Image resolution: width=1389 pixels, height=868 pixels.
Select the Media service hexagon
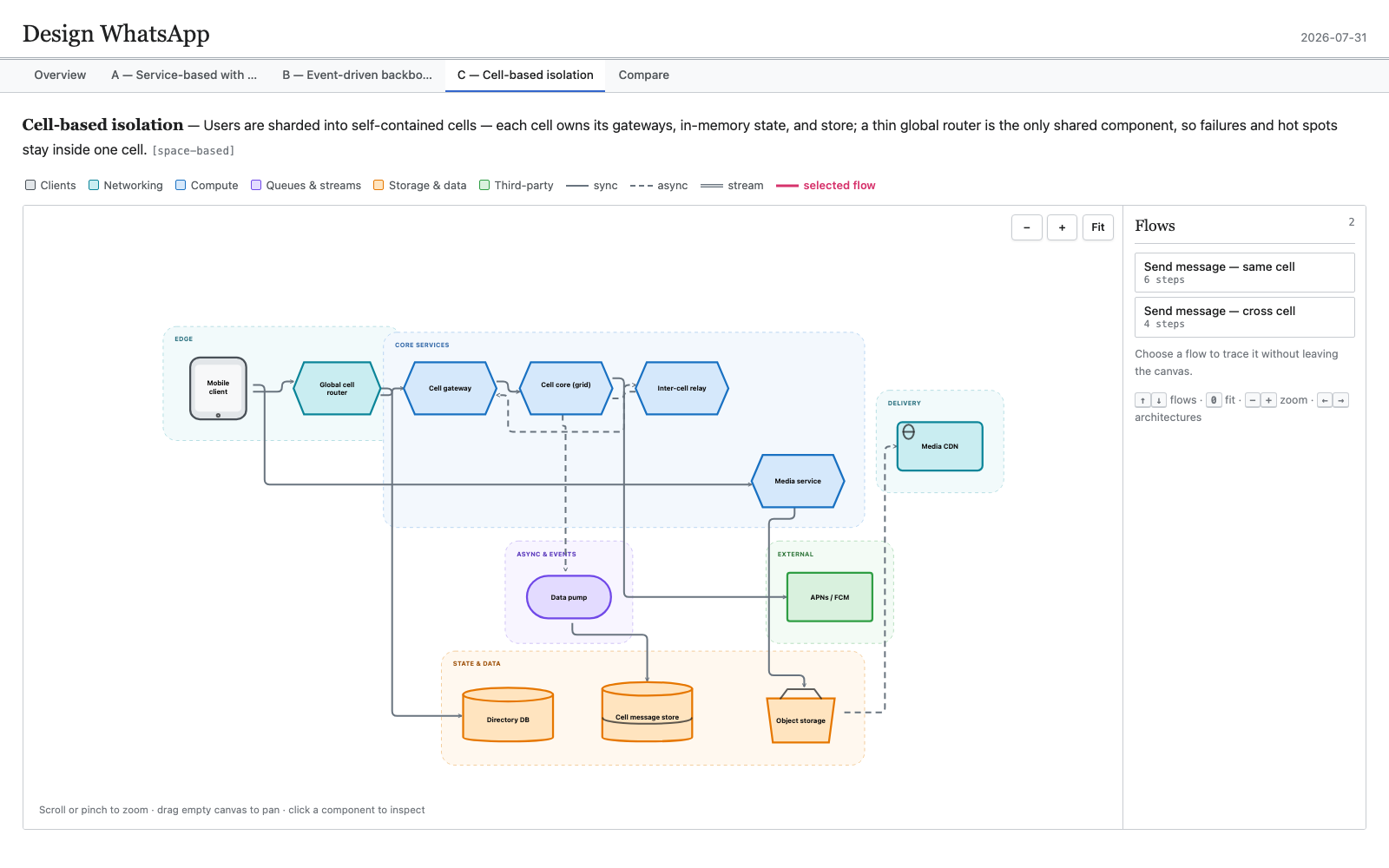798,481
